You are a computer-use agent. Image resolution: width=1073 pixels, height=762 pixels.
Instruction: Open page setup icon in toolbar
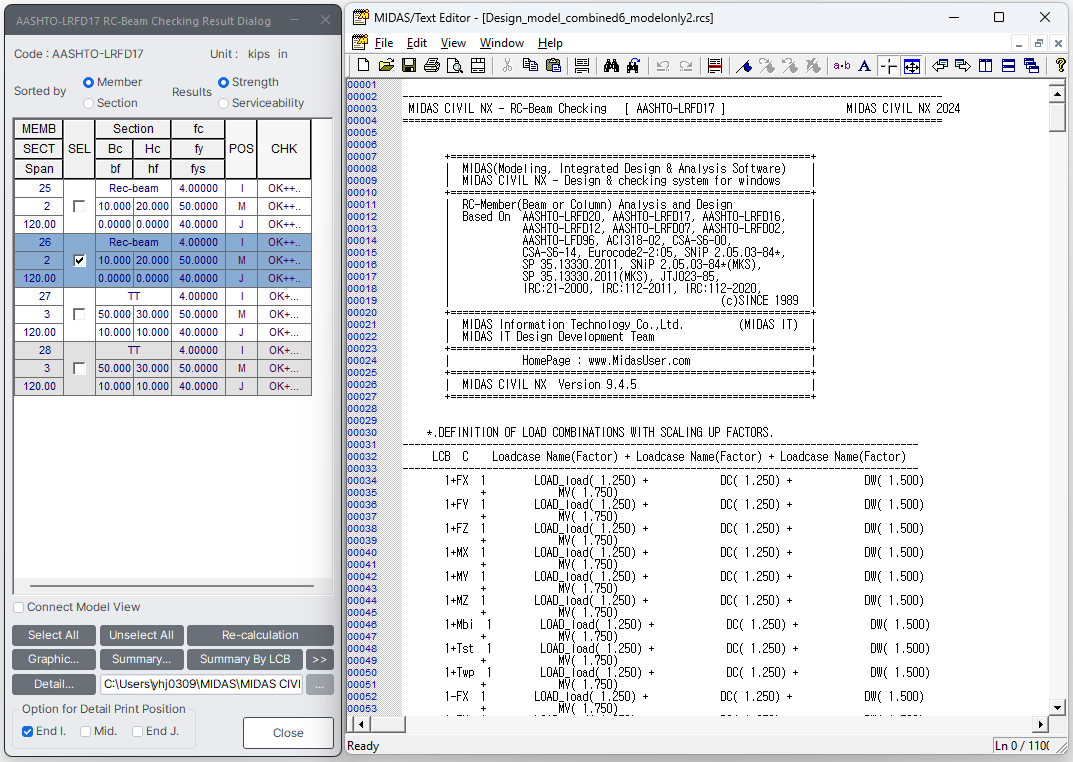tap(478, 66)
